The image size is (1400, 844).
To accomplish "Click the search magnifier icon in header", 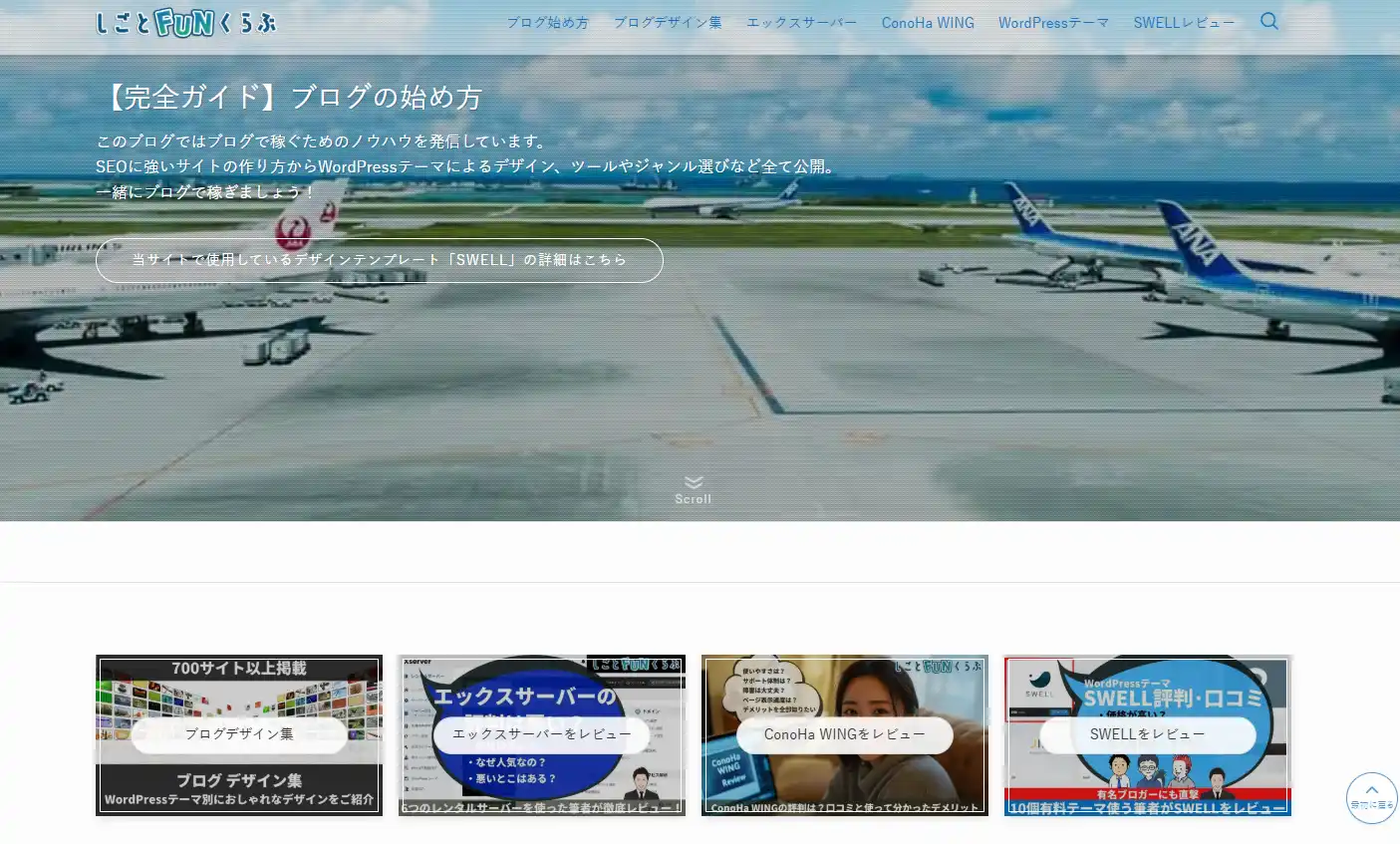I will click(1268, 21).
